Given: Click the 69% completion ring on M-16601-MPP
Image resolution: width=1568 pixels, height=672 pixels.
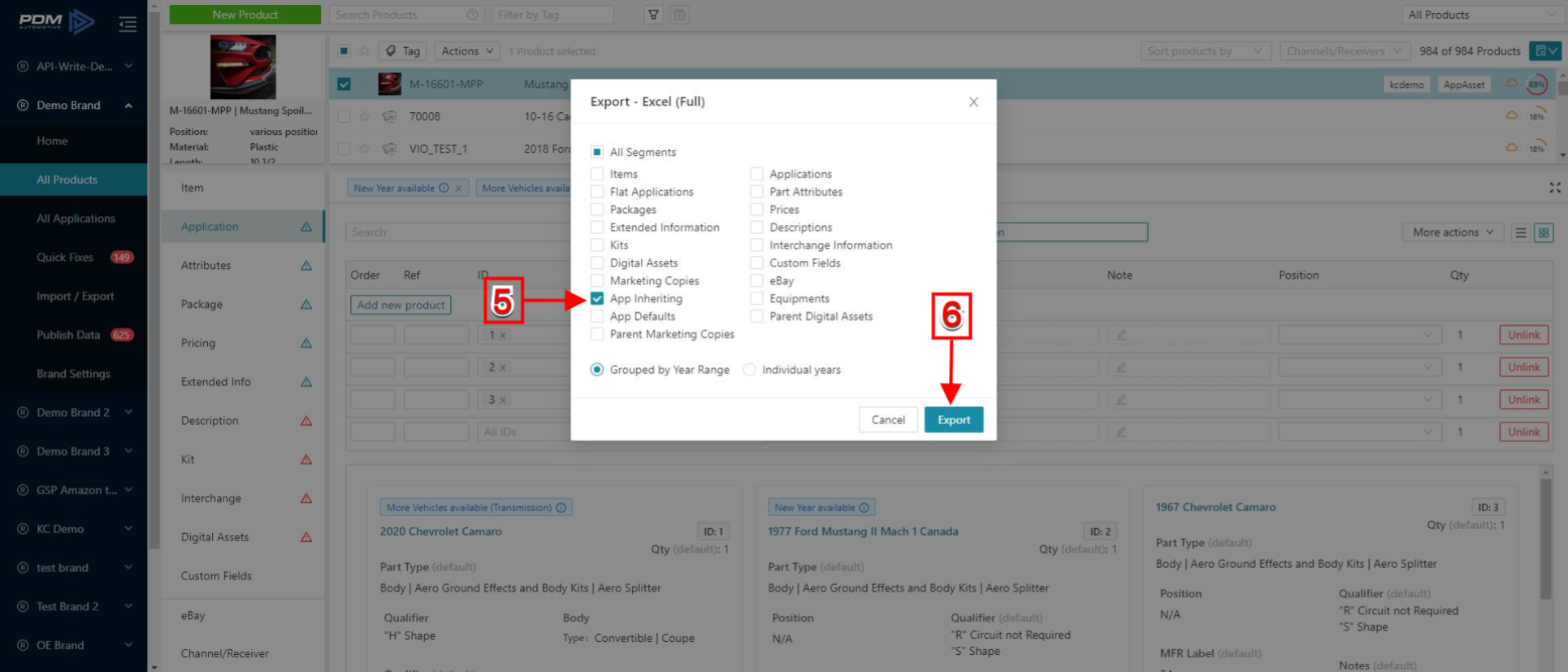Looking at the screenshot, I should click(1536, 84).
